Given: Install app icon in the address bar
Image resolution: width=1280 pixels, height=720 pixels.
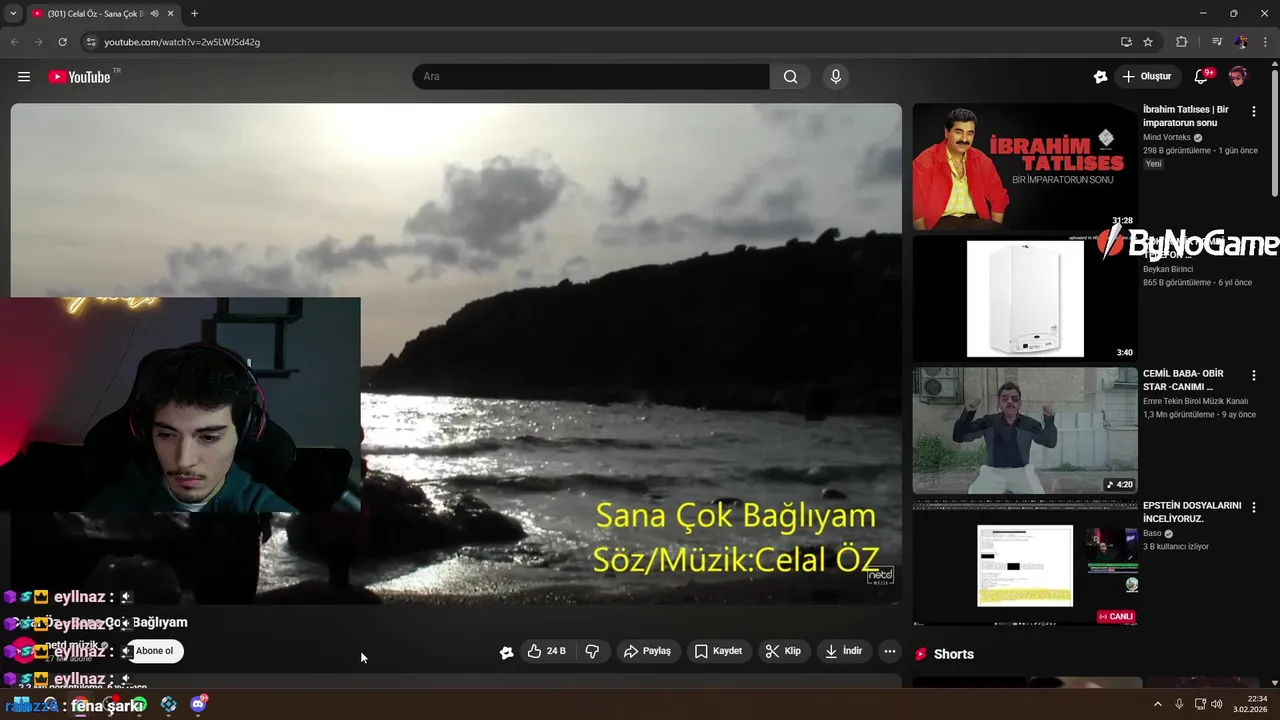Looking at the screenshot, I should (x=1126, y=42).
